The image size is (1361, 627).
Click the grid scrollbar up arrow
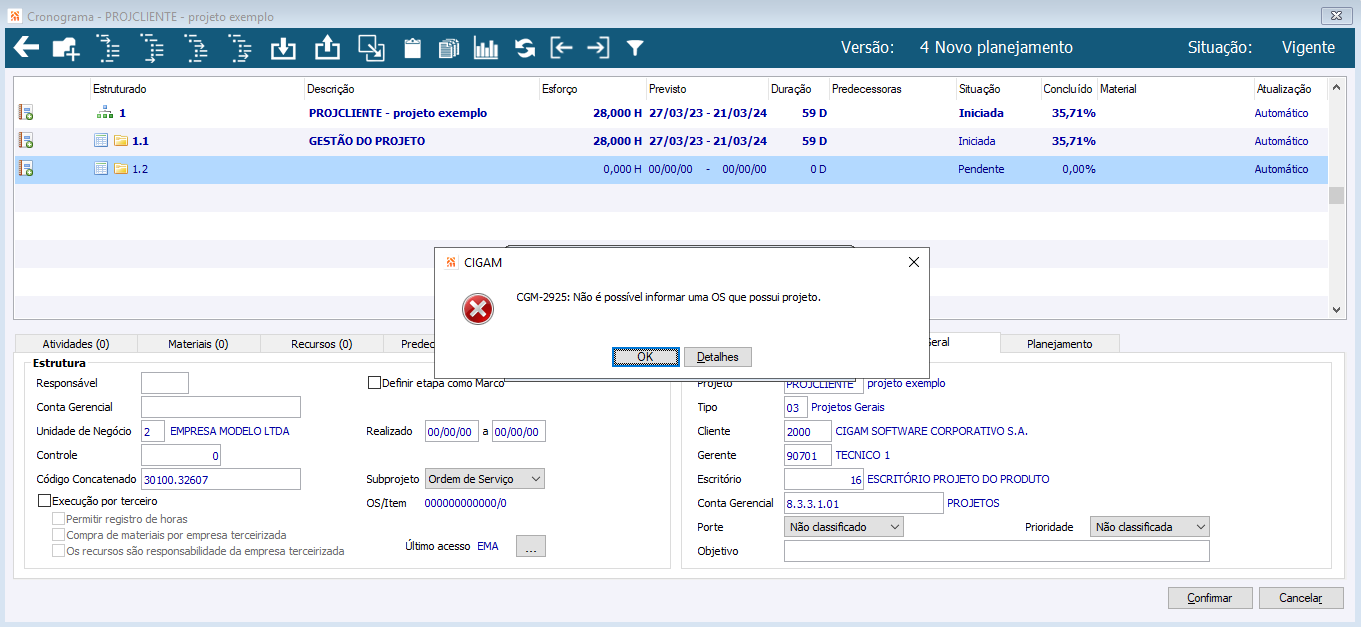1337,89
